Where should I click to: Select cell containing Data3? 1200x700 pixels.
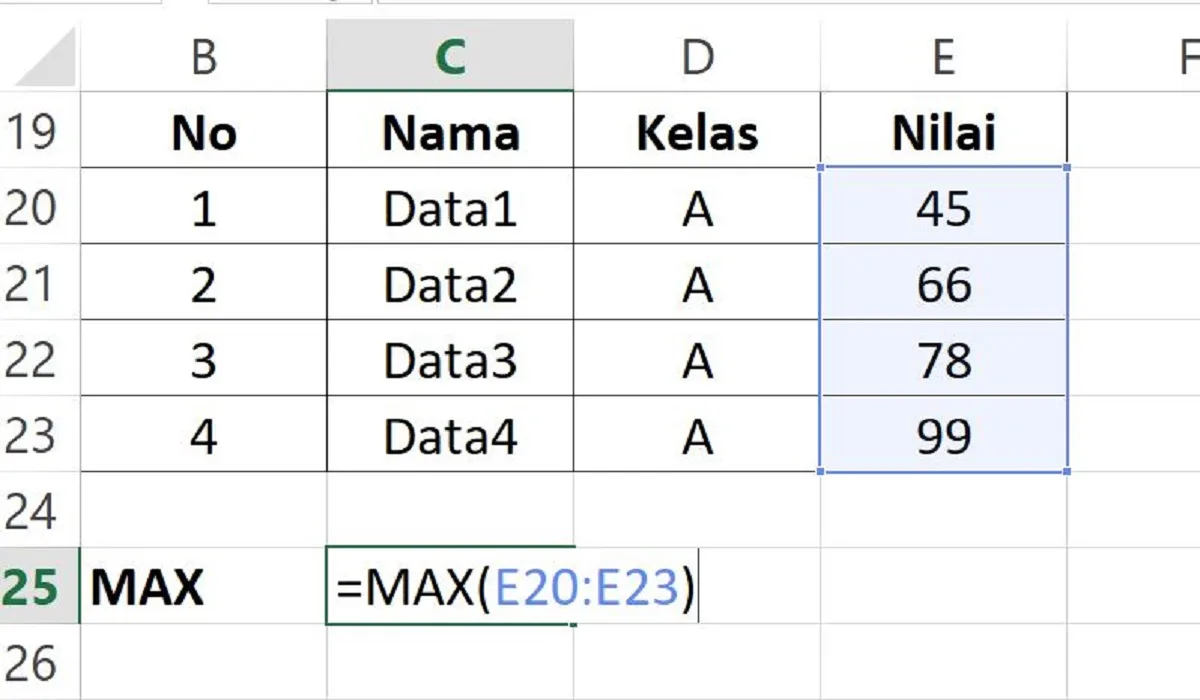pos(450,359)
